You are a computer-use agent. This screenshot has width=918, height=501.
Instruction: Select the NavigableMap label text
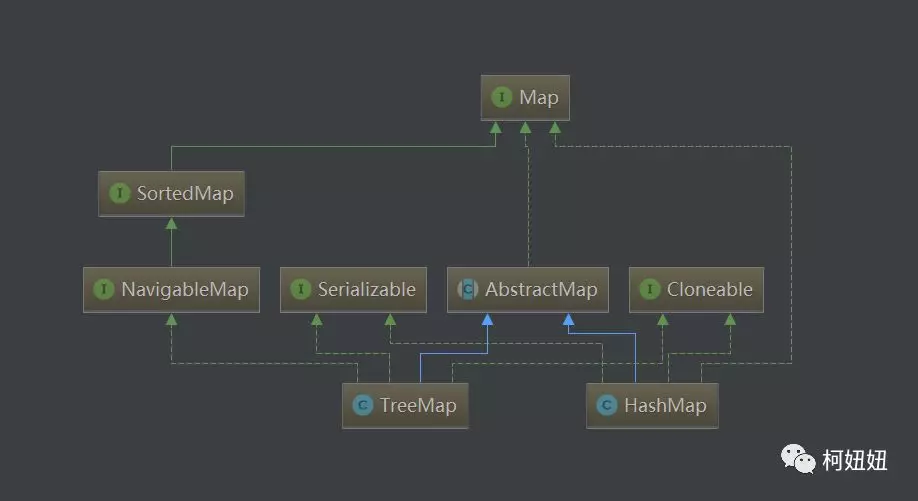(x=185, y=290)
